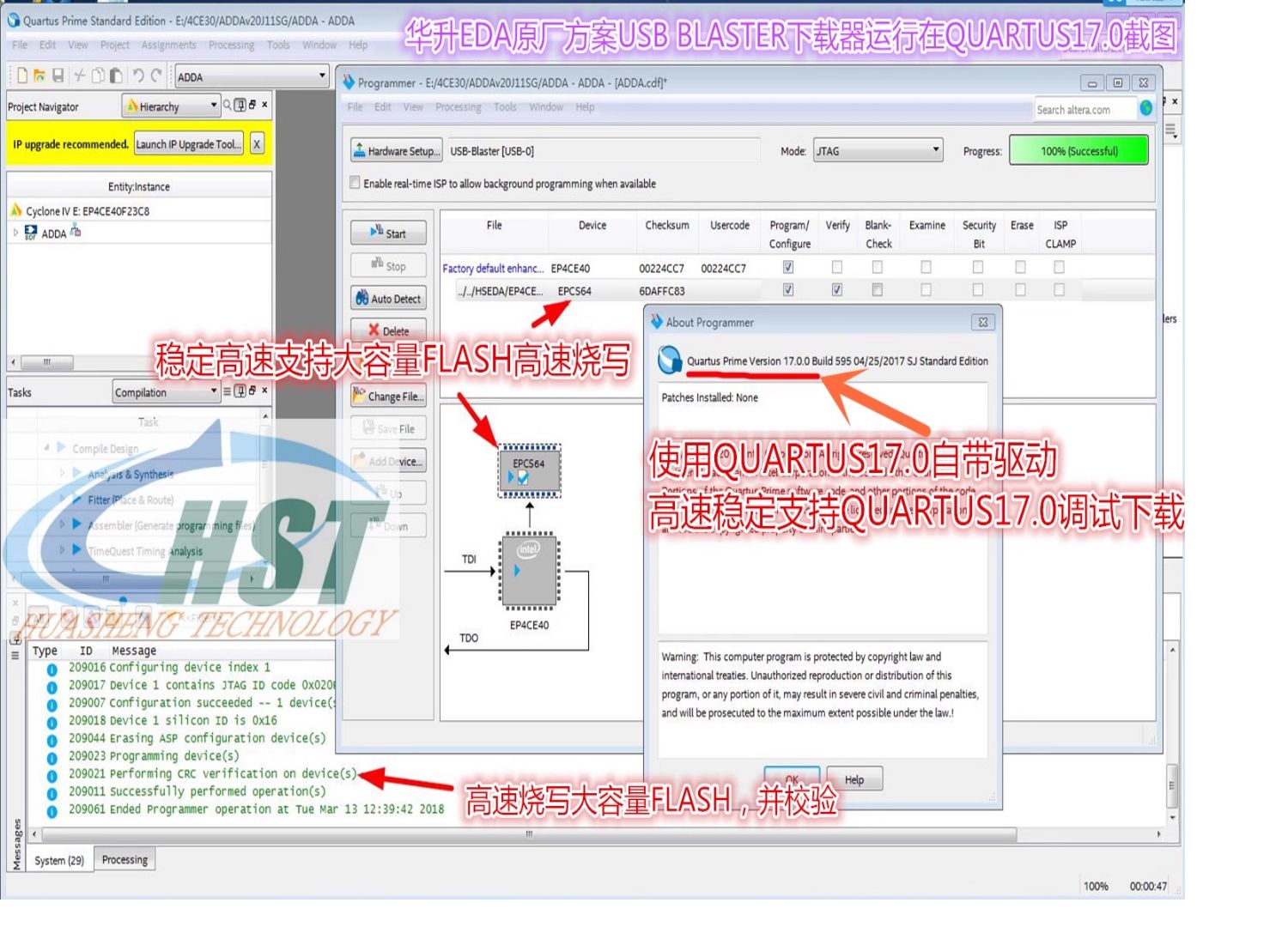The width and height of the screenshot is (1288, 927).
Task: Click the Messages panel horizontal scrollbar
Action: 530,834
